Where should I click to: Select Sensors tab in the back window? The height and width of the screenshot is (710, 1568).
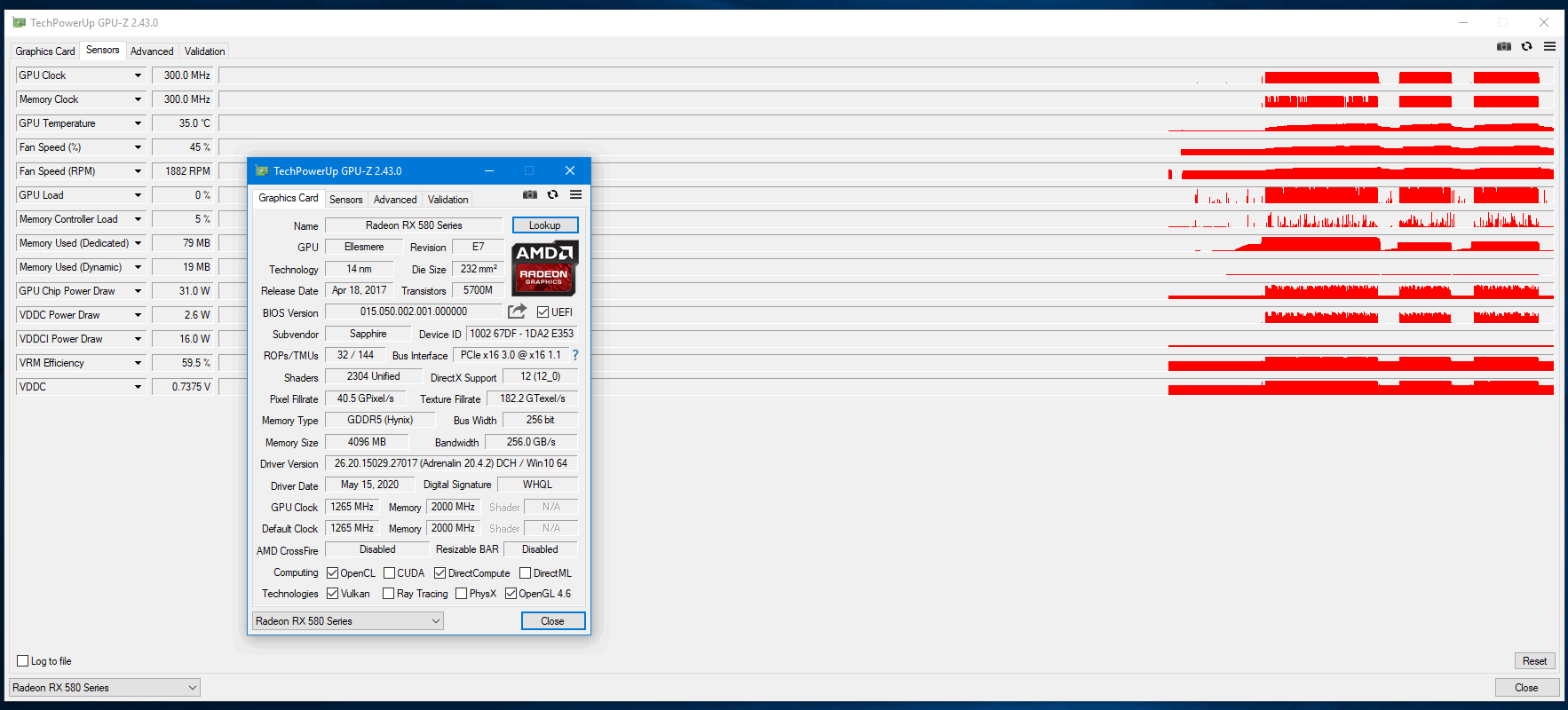pyautogui.click(x=102, y=50)
